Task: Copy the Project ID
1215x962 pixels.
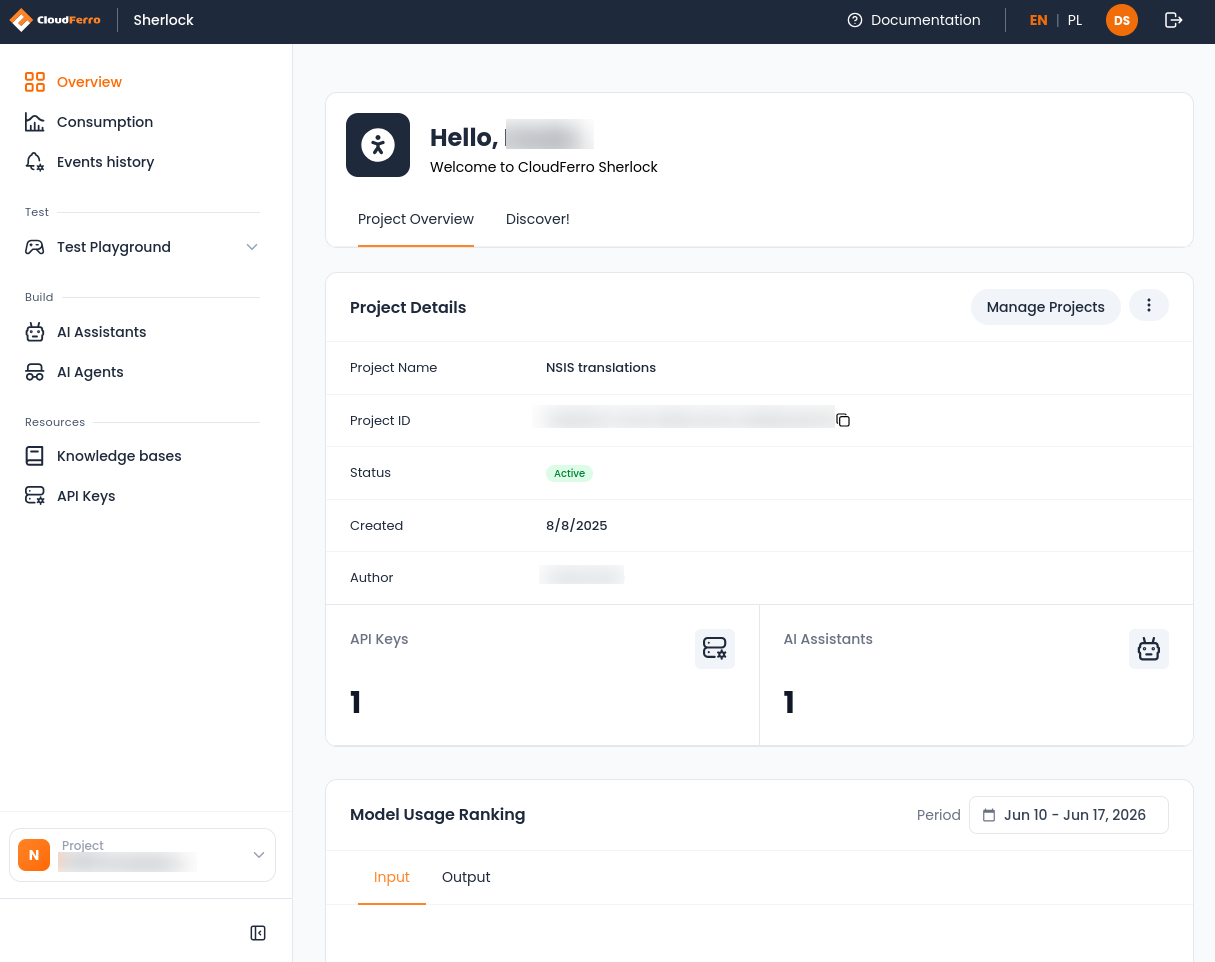Action: 843,420
